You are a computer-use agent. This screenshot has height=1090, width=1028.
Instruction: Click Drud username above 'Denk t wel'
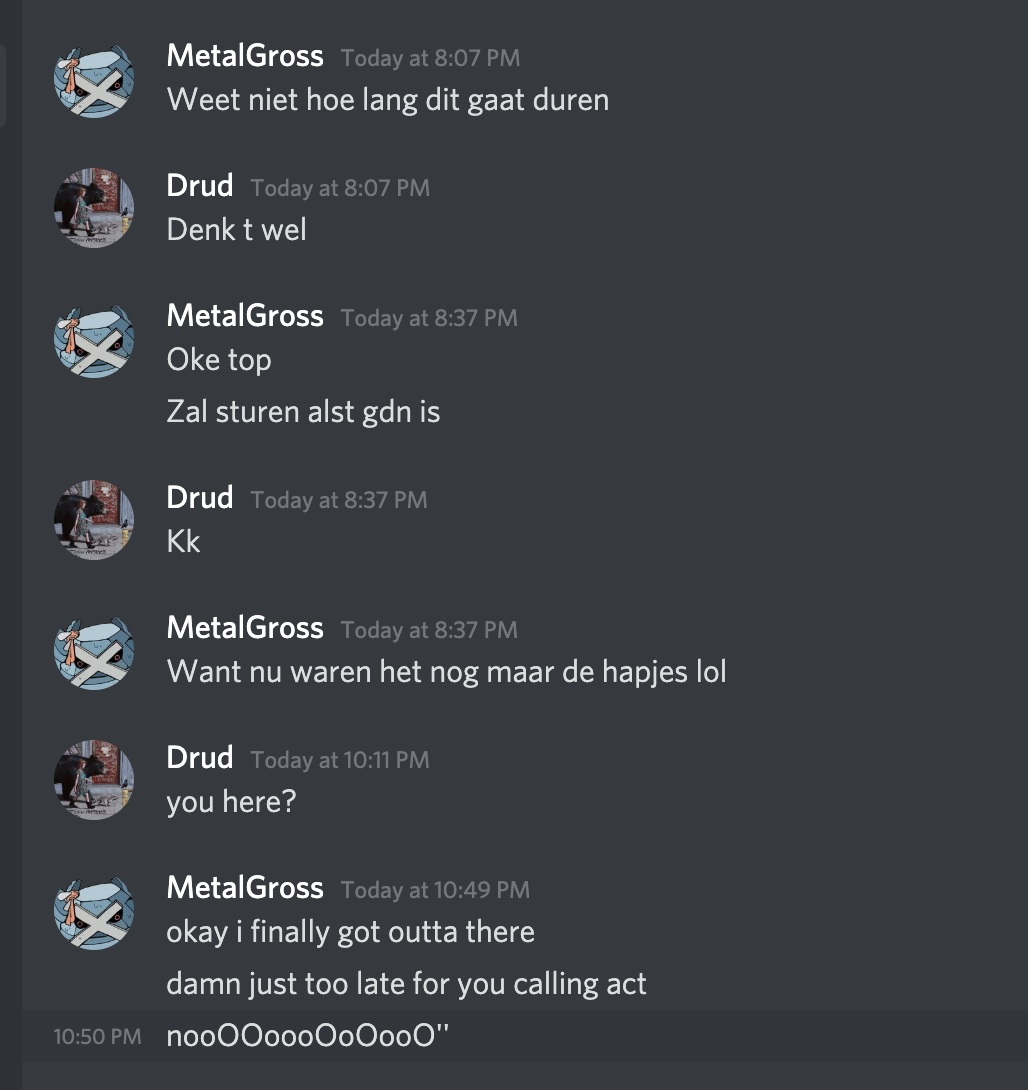199,186
